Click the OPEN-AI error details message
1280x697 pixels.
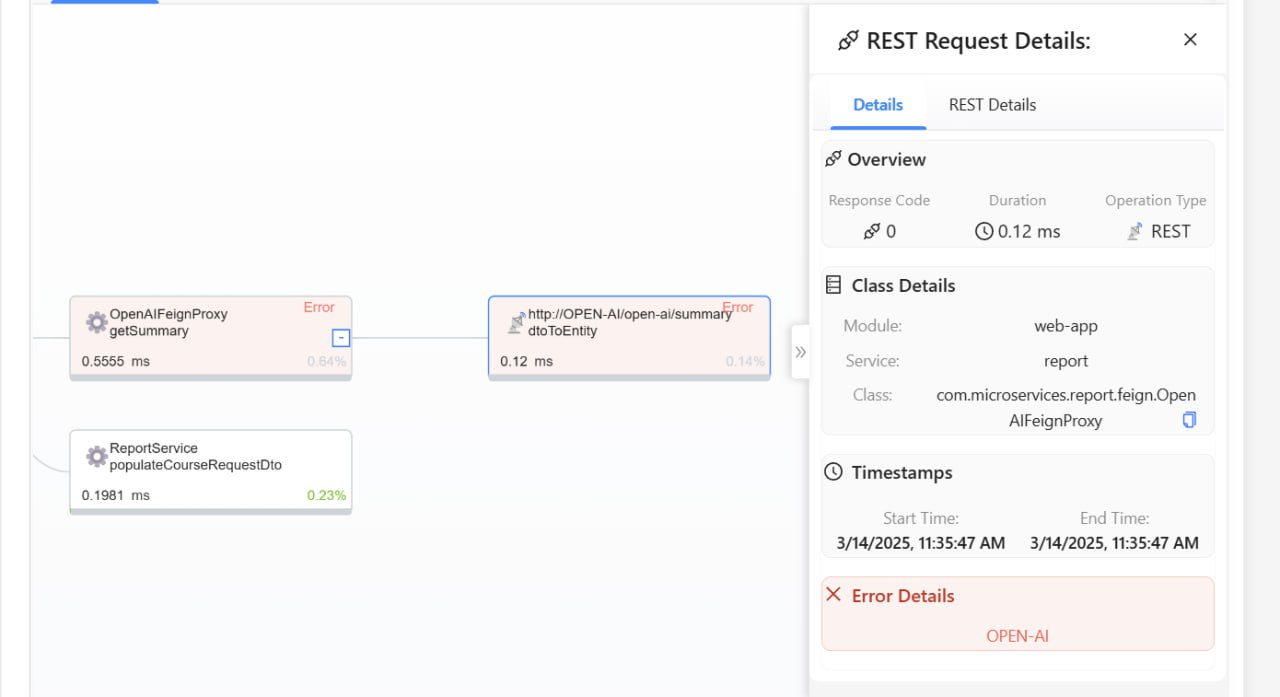click(1017, 636)
